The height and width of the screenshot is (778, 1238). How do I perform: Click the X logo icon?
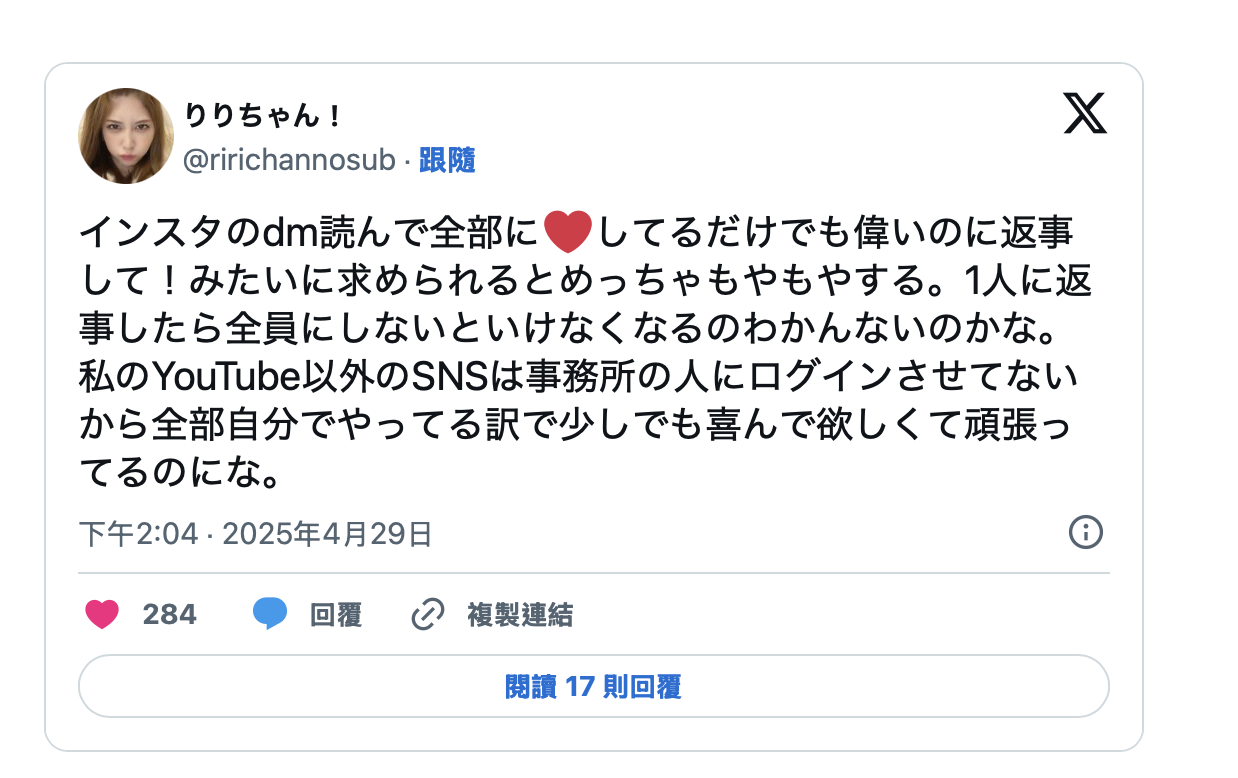pos(1085,117)
